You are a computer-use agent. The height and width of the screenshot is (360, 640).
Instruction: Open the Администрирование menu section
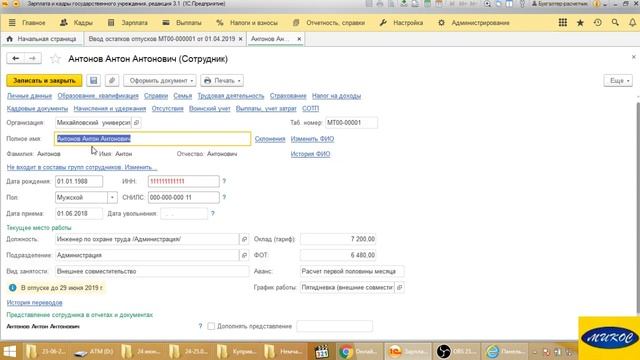point(473,23)
